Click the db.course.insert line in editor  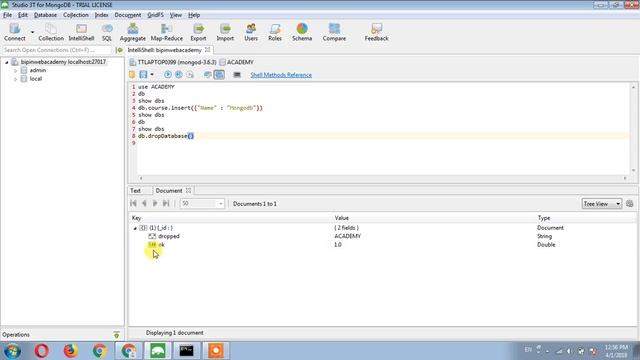pos(200,108)
